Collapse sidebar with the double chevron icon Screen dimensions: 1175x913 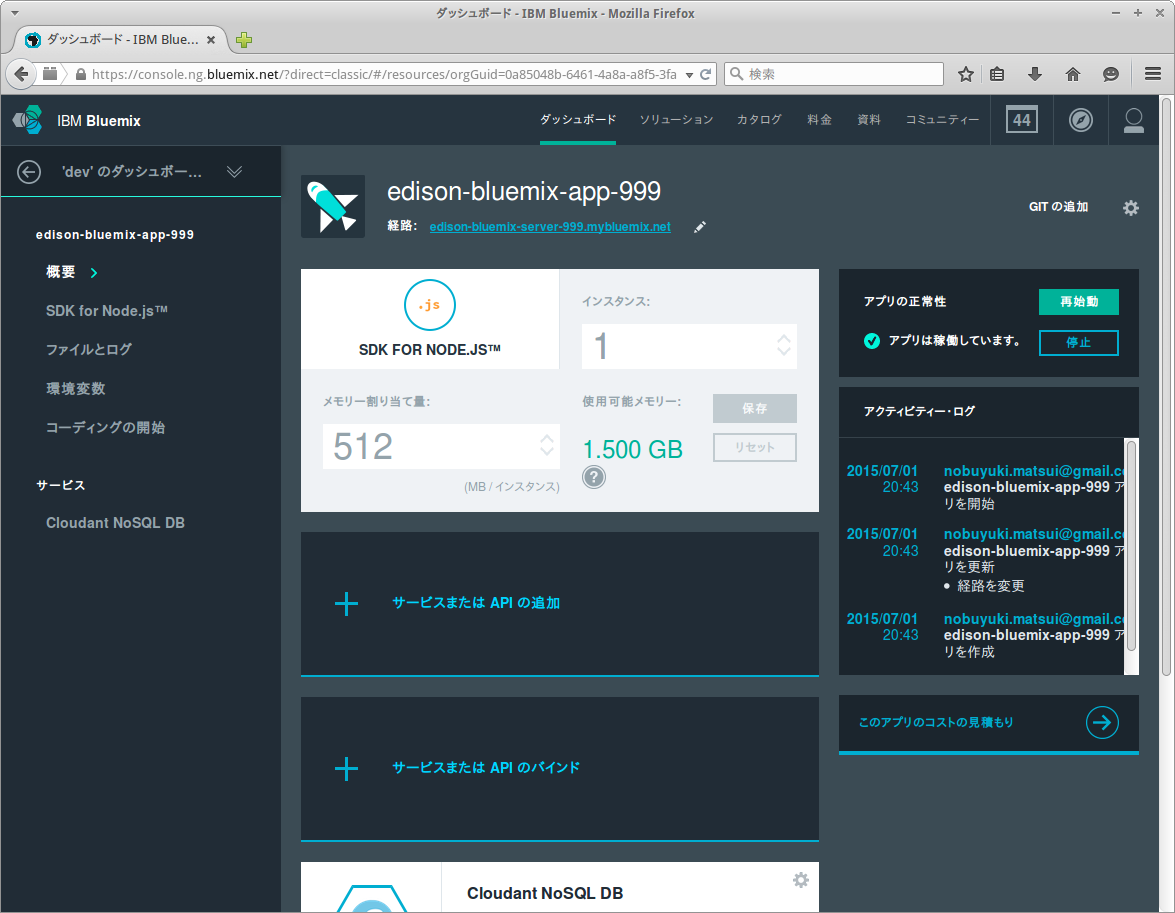coord(234,171)
